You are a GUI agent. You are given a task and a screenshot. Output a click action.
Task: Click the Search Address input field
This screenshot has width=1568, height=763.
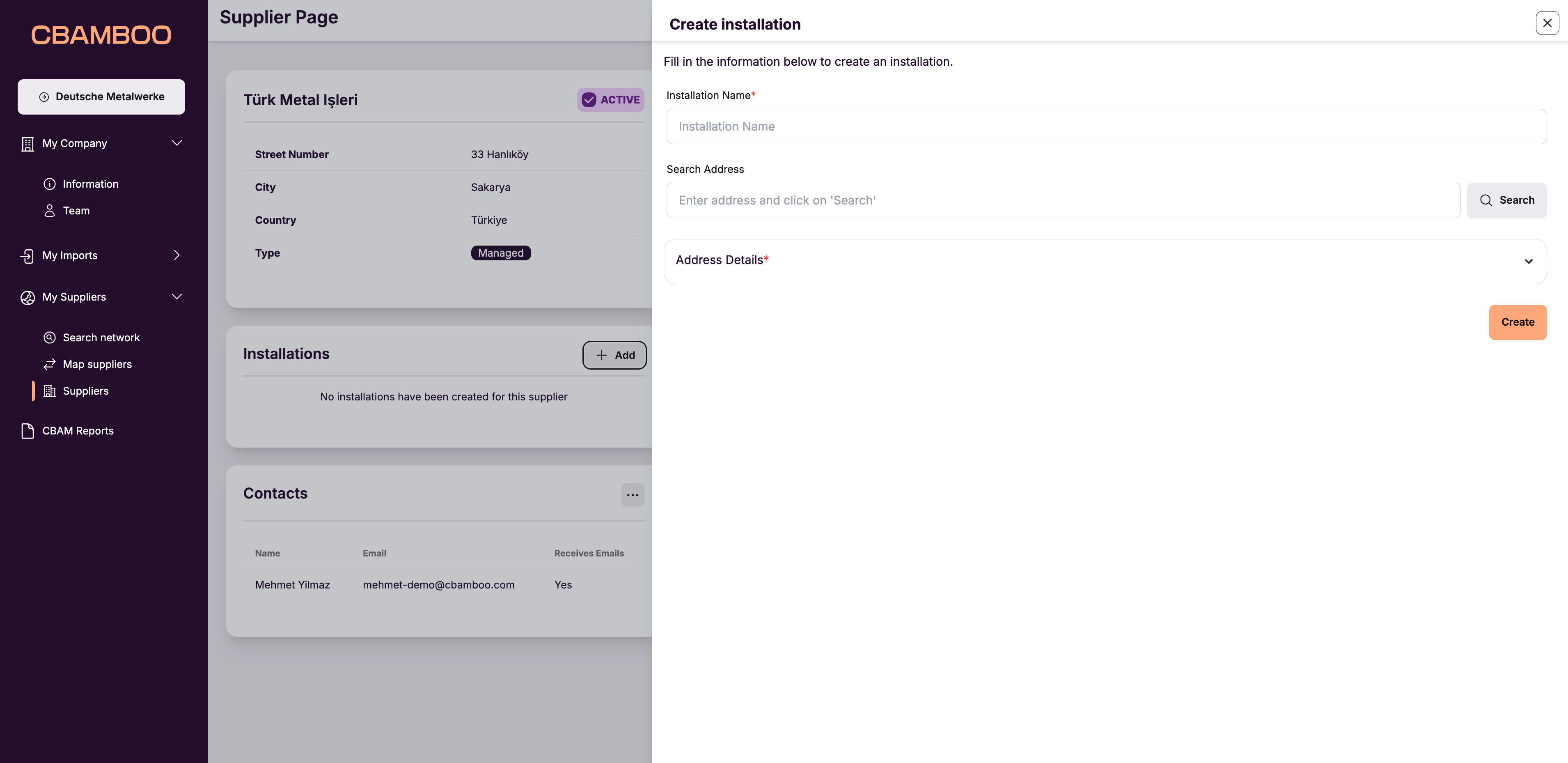coord(1062,200)
